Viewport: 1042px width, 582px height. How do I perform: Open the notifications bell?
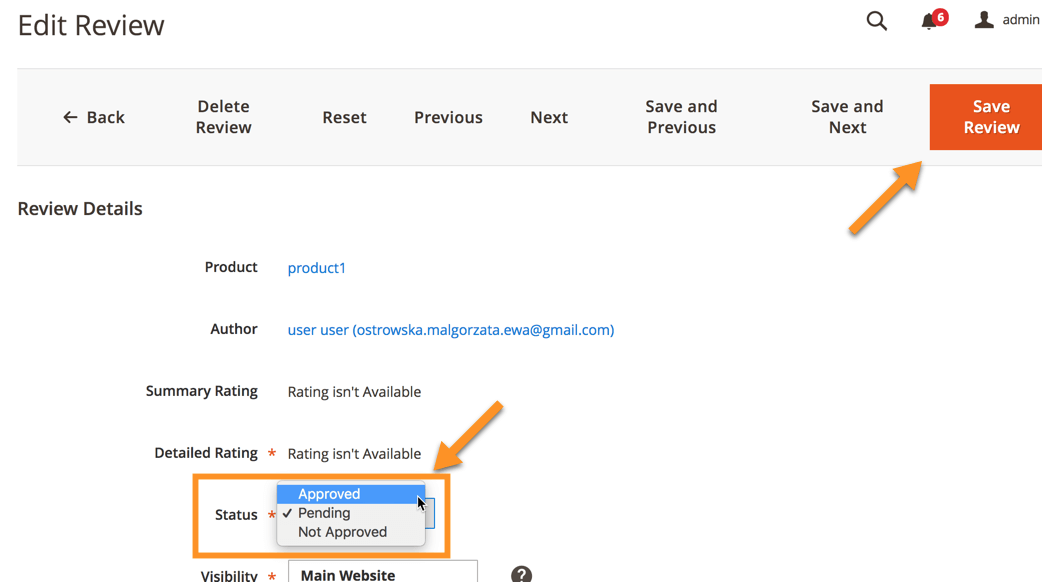tap(929, 22)
